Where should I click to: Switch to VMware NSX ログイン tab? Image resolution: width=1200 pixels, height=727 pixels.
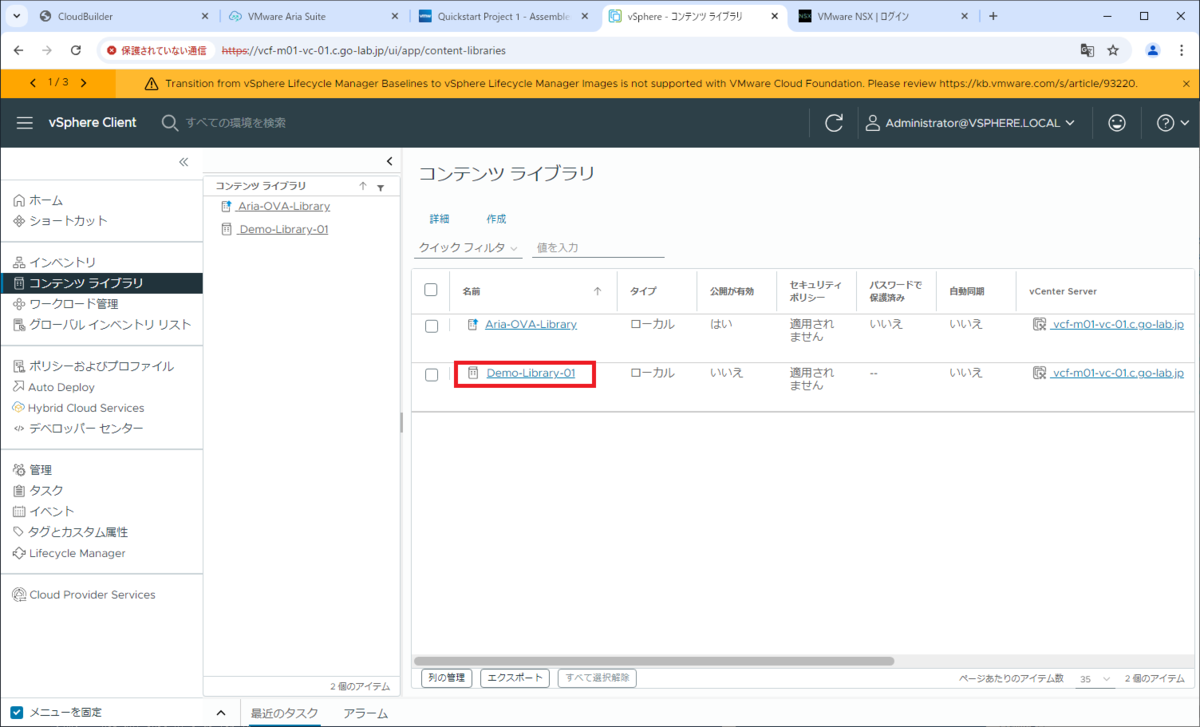883,16
